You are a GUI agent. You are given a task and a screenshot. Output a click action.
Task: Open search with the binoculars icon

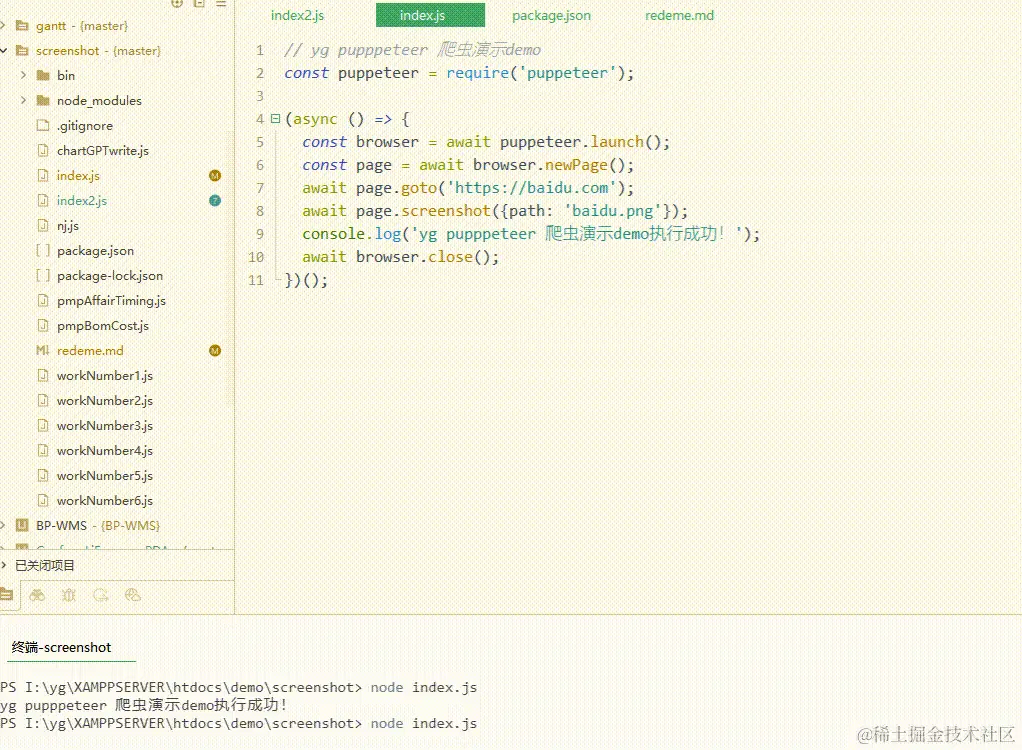coord(37,595)
